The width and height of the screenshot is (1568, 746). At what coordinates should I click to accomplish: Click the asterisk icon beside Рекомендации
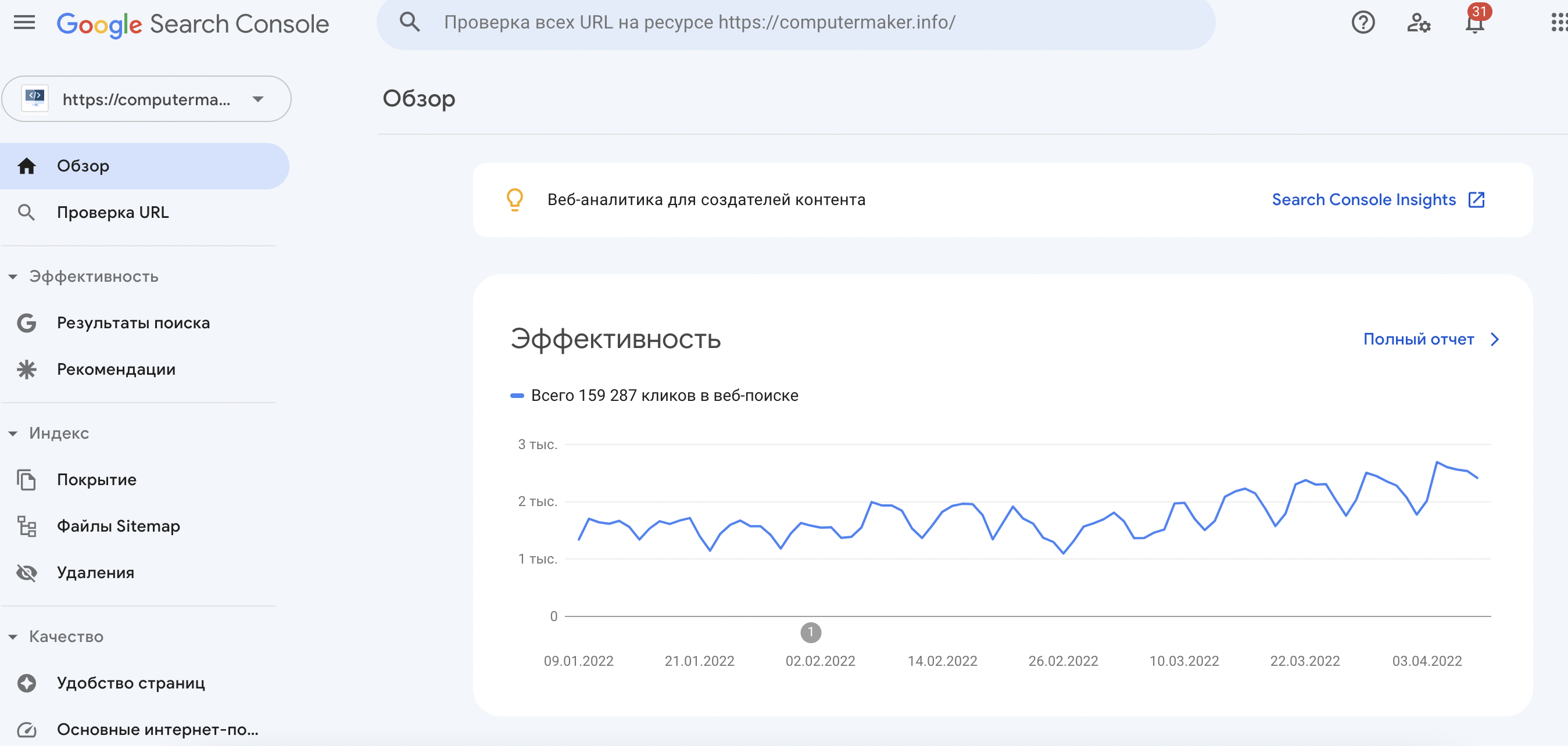coord(26,370)
